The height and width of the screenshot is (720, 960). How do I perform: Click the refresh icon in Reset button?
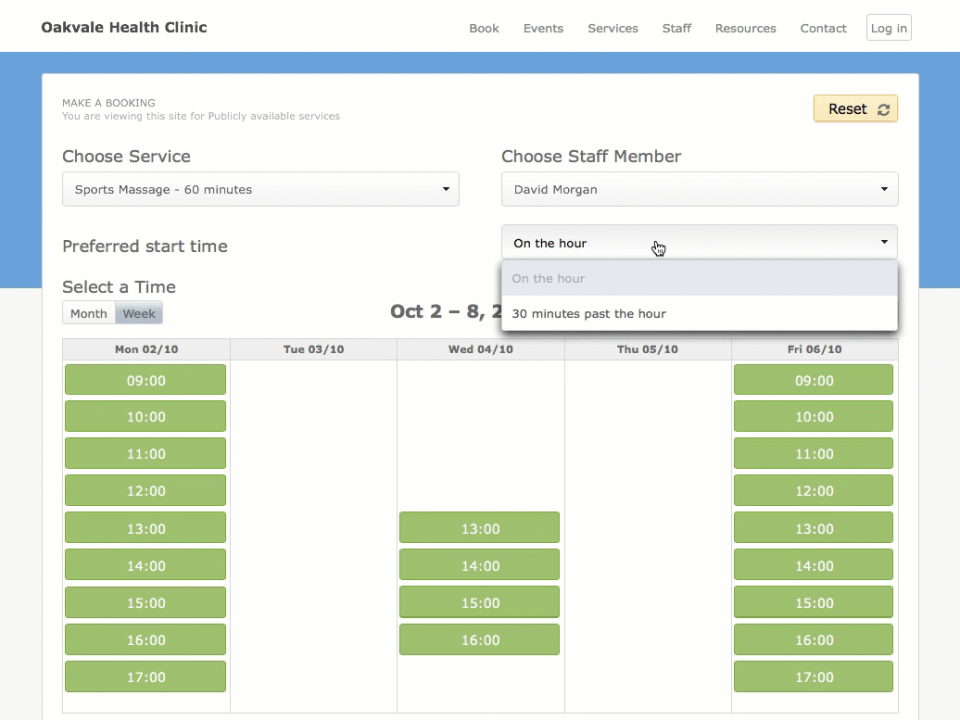pos(883,110)
